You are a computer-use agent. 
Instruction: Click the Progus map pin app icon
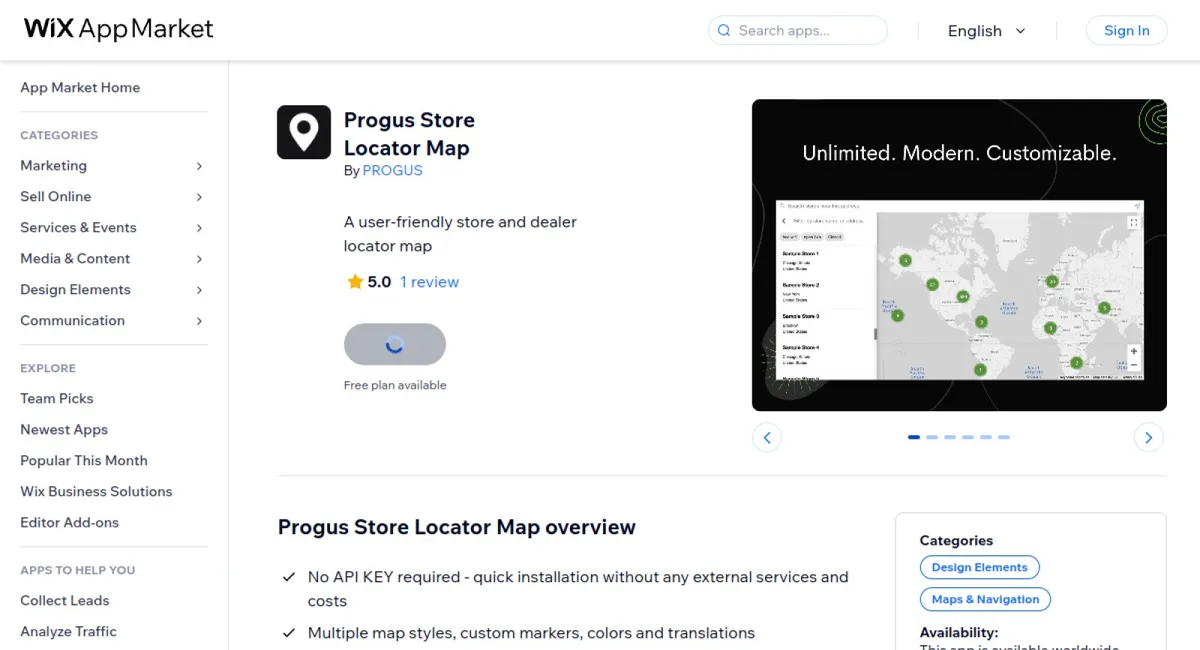click(304, 132)
